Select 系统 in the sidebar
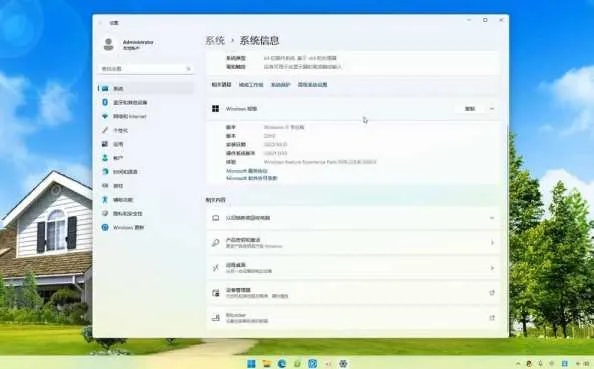The height and width of the screenshot is (369, 594). tap(146, 88)
